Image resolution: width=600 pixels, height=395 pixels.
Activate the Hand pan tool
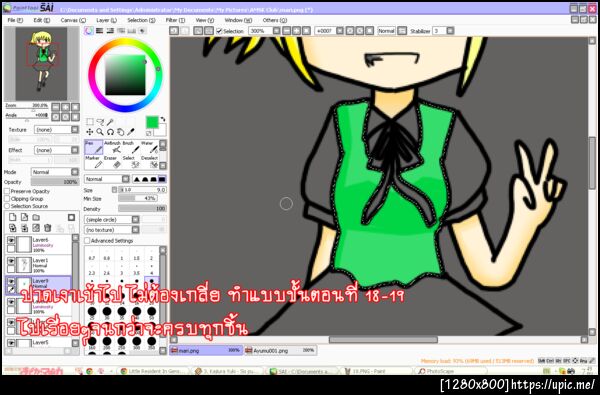pos(121,132)
